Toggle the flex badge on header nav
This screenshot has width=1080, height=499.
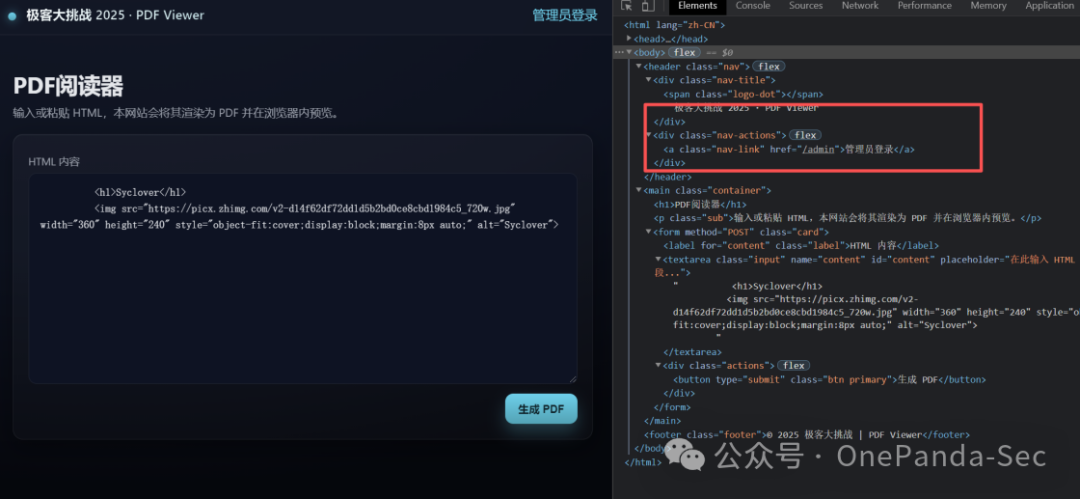[769, 66]
